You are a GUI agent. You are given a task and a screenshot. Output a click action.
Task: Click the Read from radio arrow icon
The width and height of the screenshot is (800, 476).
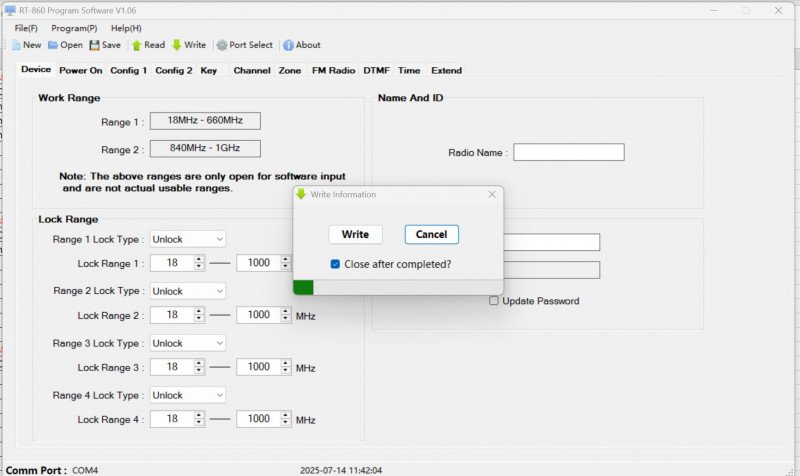[x=136, y=45]
